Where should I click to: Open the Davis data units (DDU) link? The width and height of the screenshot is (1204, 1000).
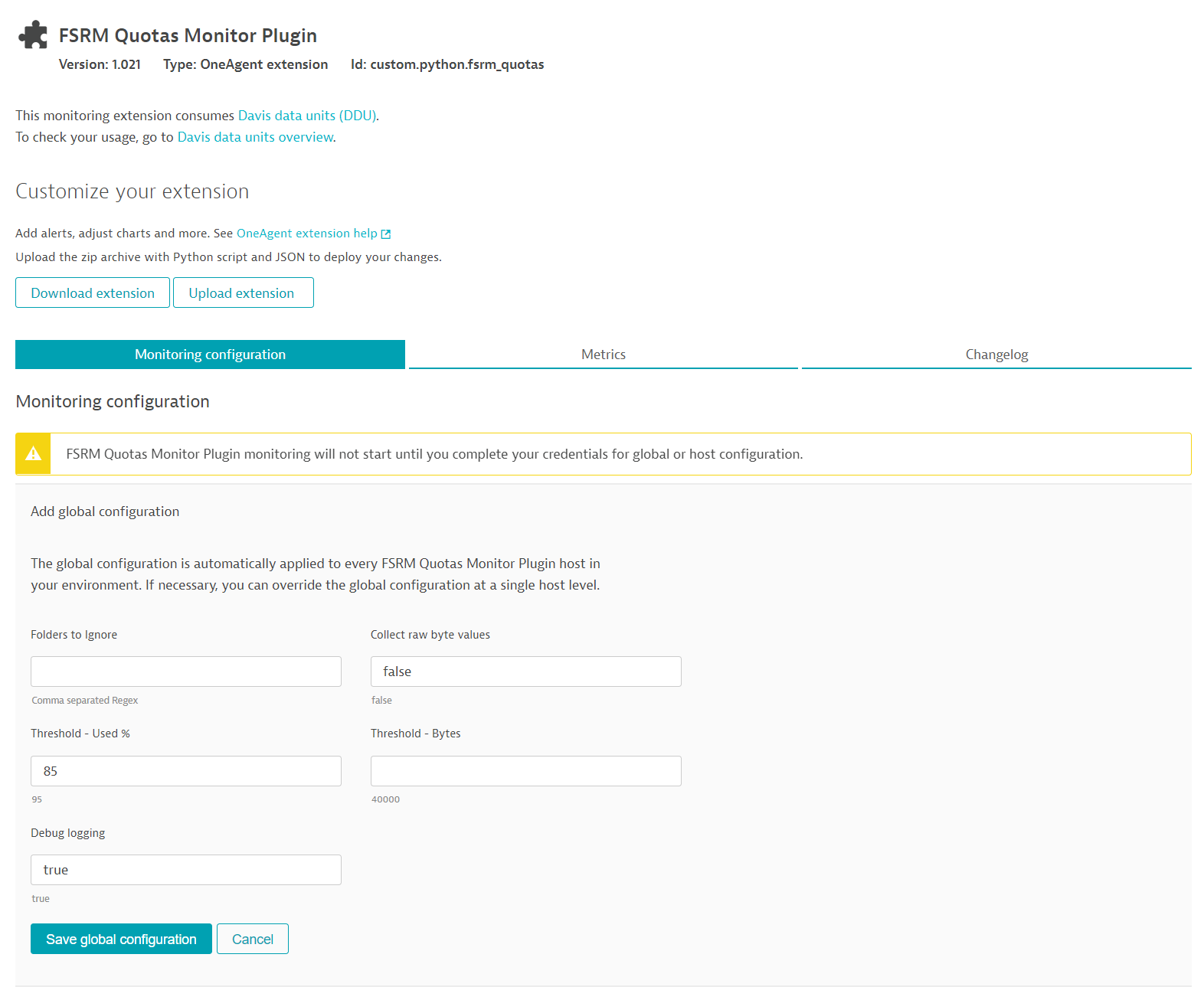tap(307, 116)
